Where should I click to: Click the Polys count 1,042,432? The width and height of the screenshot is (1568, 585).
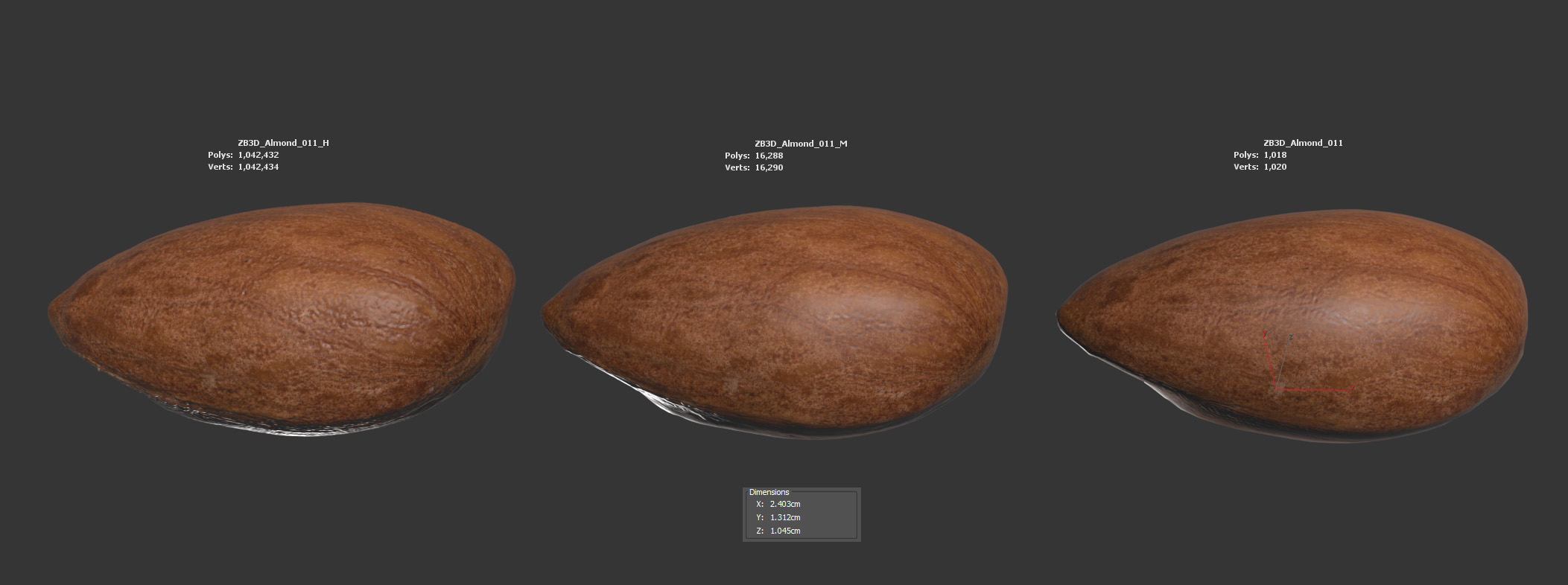(x=258, y=155)
